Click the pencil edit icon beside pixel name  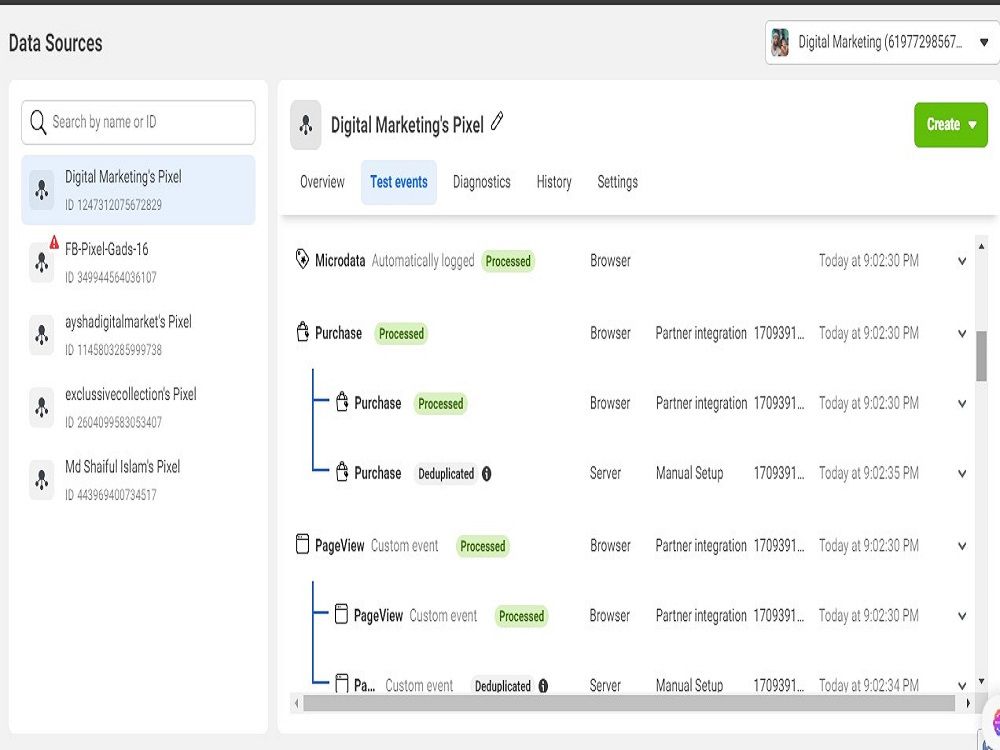point(497,121)
